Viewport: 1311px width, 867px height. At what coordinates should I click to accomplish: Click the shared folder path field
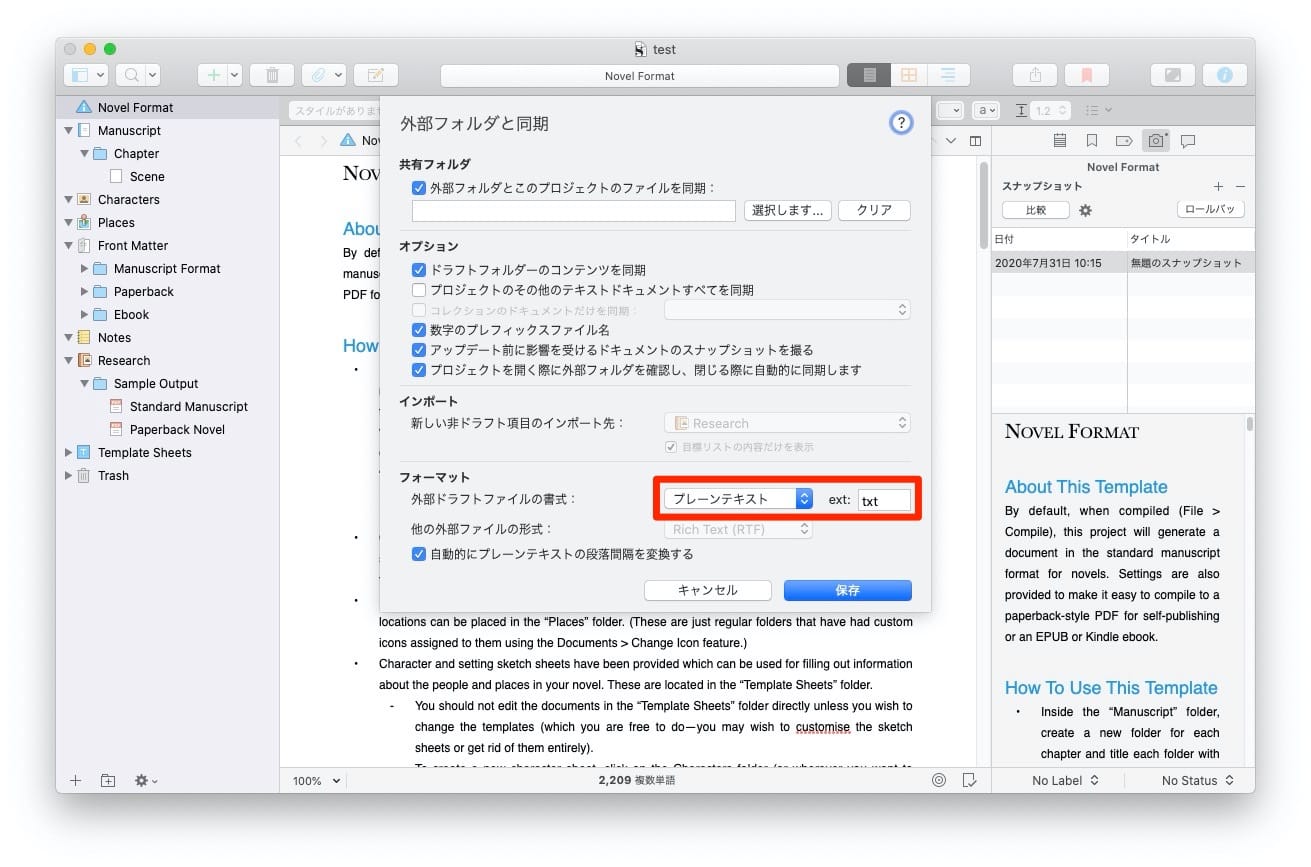574,210
